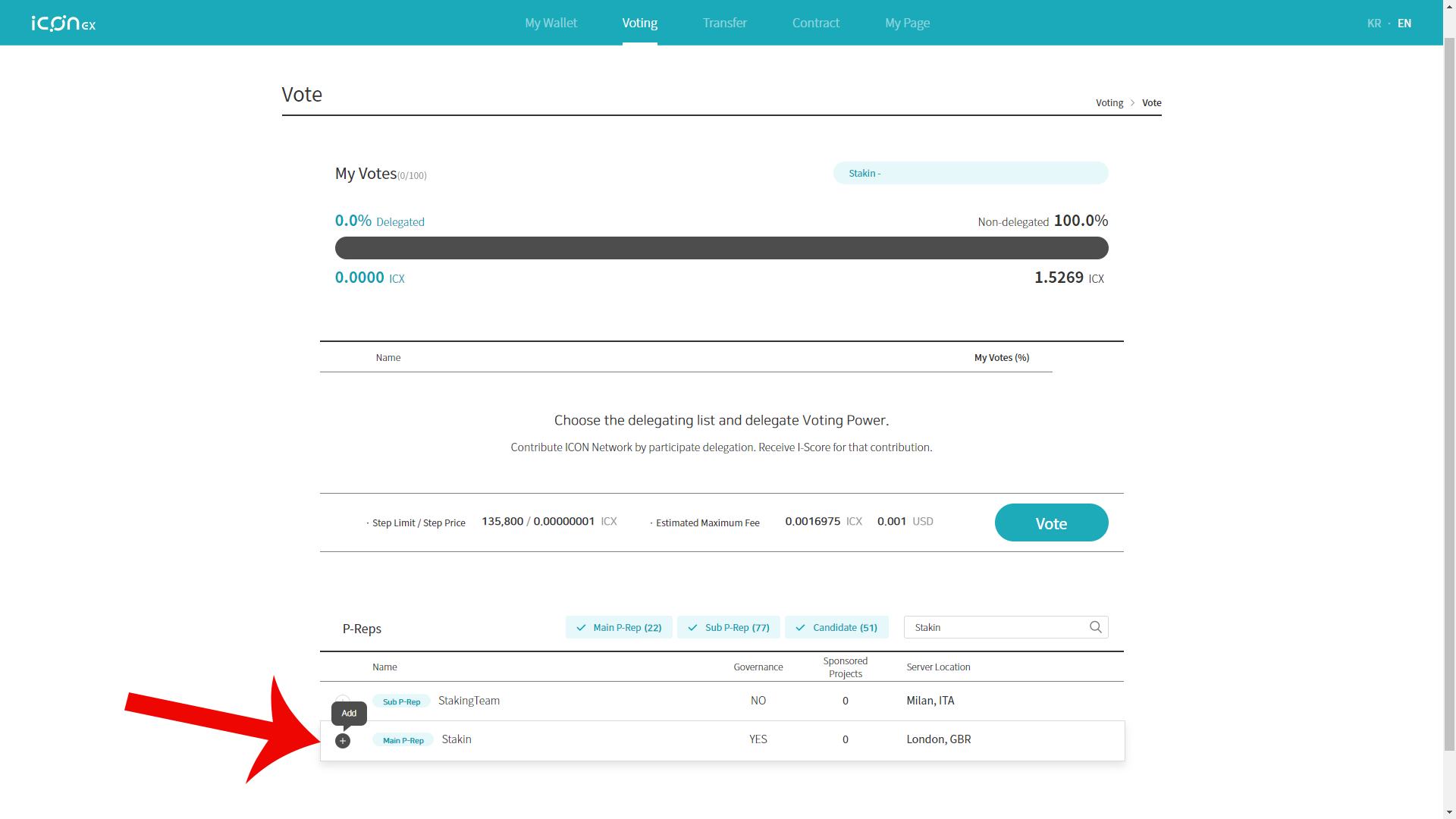This screenshot has height=819, width=1456.
Task: Click the Voting breadcrumb link
Action: pyautogui.click(x=1109, y=103)
